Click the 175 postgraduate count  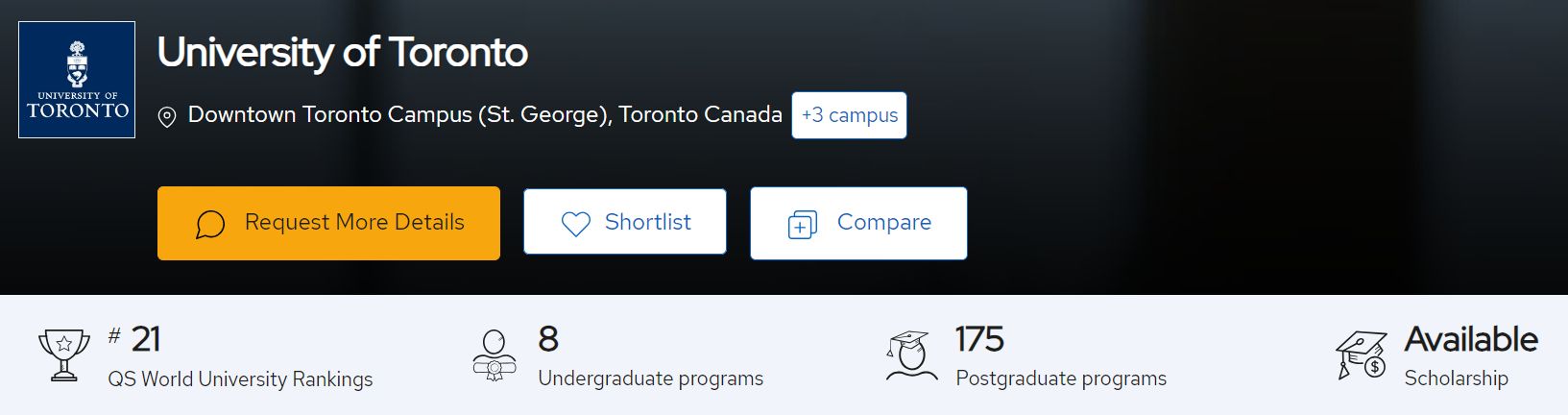pyautogui.click(x=978, y=339)
